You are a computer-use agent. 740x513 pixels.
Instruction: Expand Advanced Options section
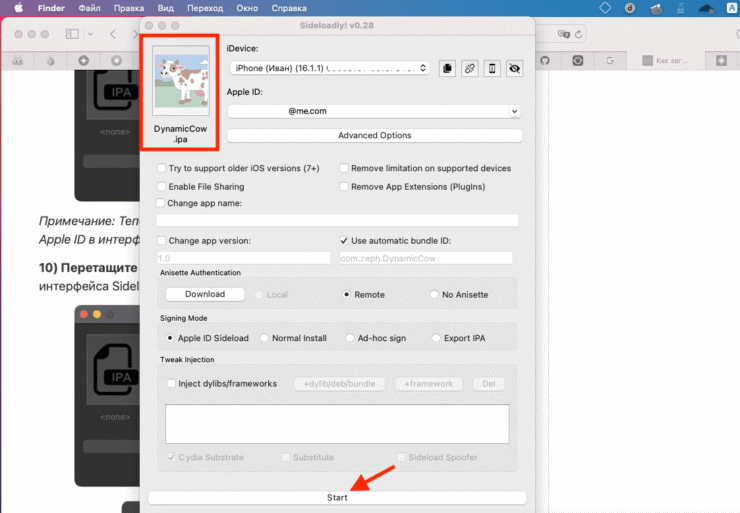coord(375,135)
